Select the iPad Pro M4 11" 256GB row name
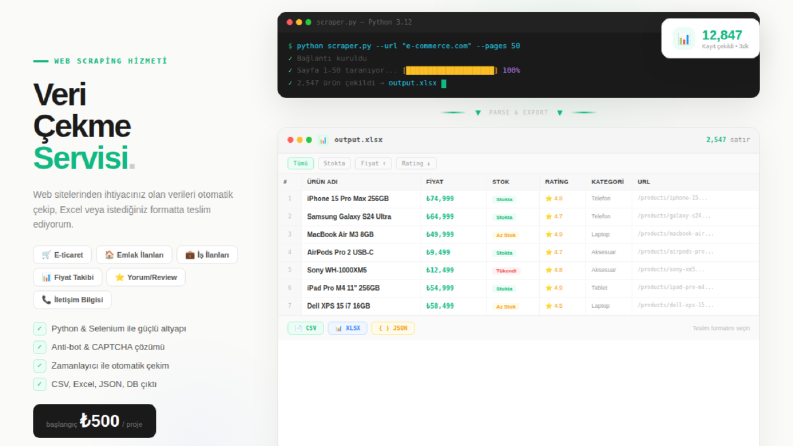The height and width of the screenshot is (446, 793). (343, 288)
